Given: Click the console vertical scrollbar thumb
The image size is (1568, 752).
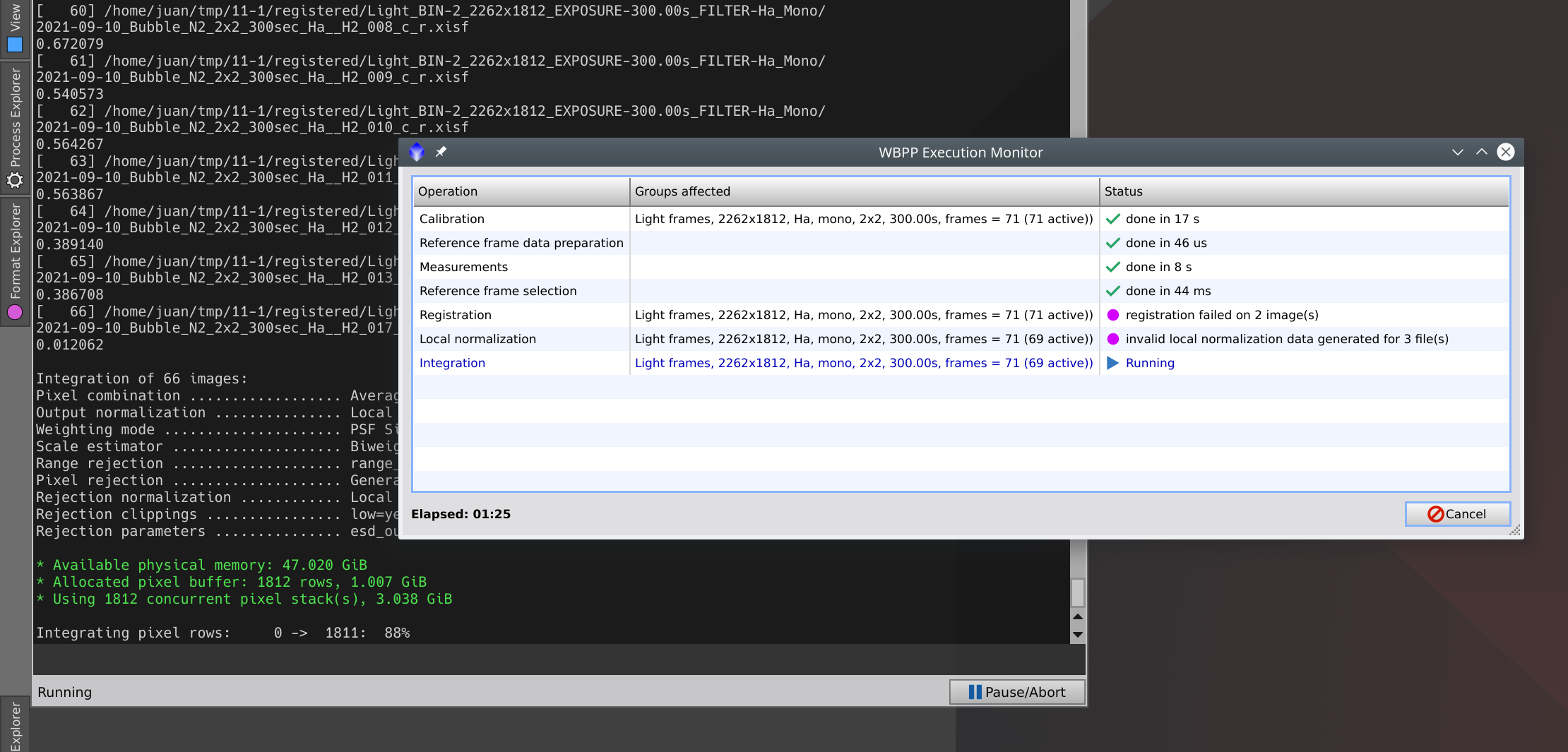Looking at the screenshot, I should tap(1078, 593).
